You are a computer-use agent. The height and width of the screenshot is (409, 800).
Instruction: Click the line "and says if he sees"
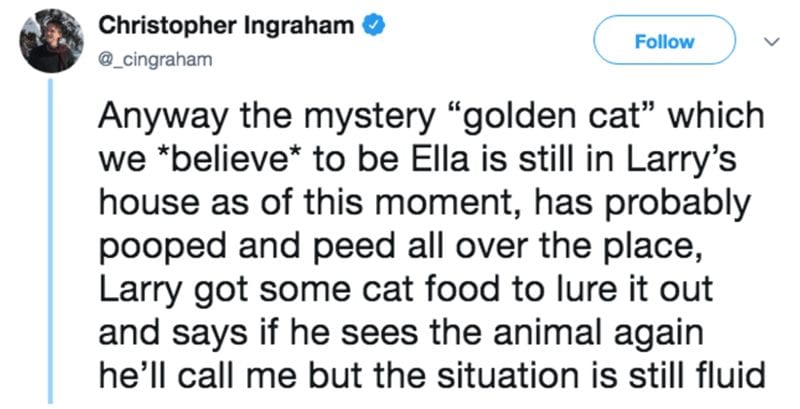pyautogui.click(x=401, y=335)
